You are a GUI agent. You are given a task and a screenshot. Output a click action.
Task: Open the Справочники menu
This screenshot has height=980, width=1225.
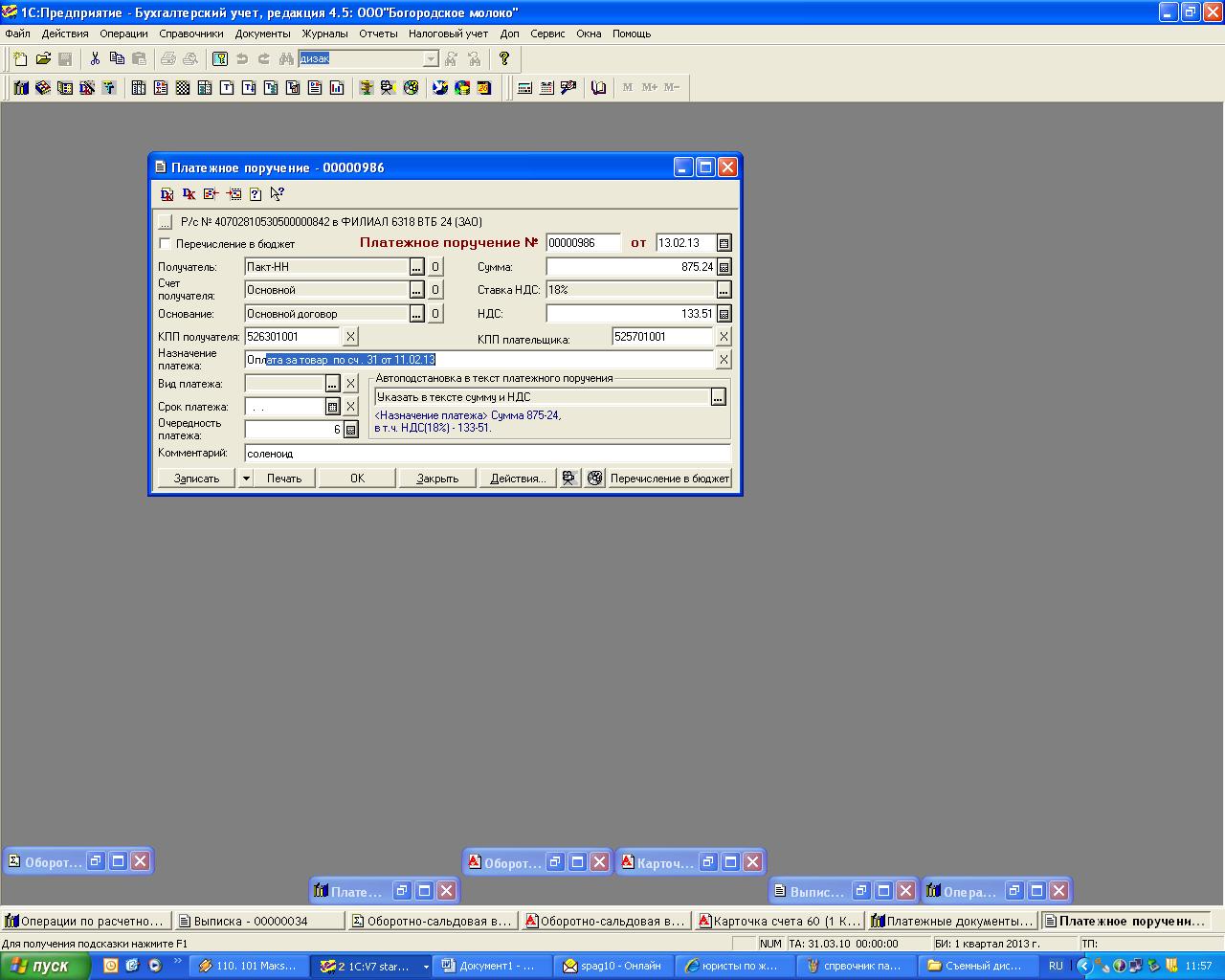coord(191,33)
